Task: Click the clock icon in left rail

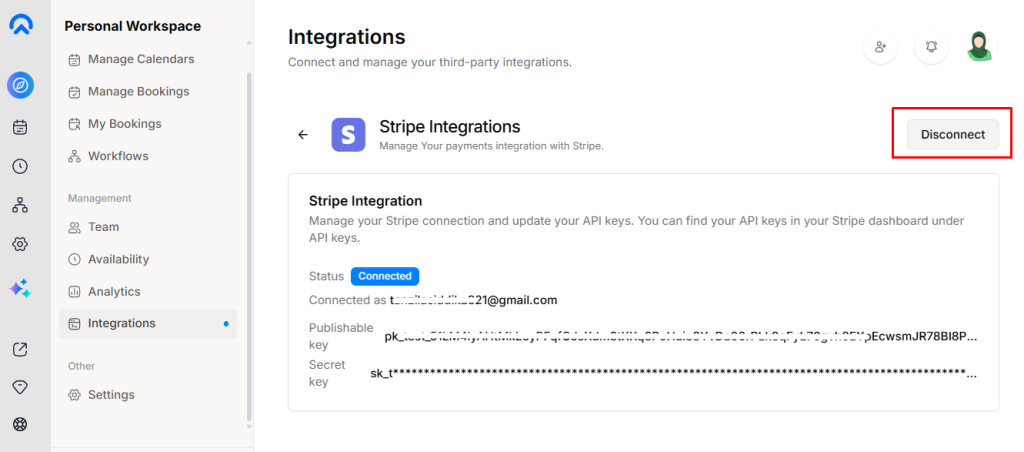Action: [x=20, y=166]
